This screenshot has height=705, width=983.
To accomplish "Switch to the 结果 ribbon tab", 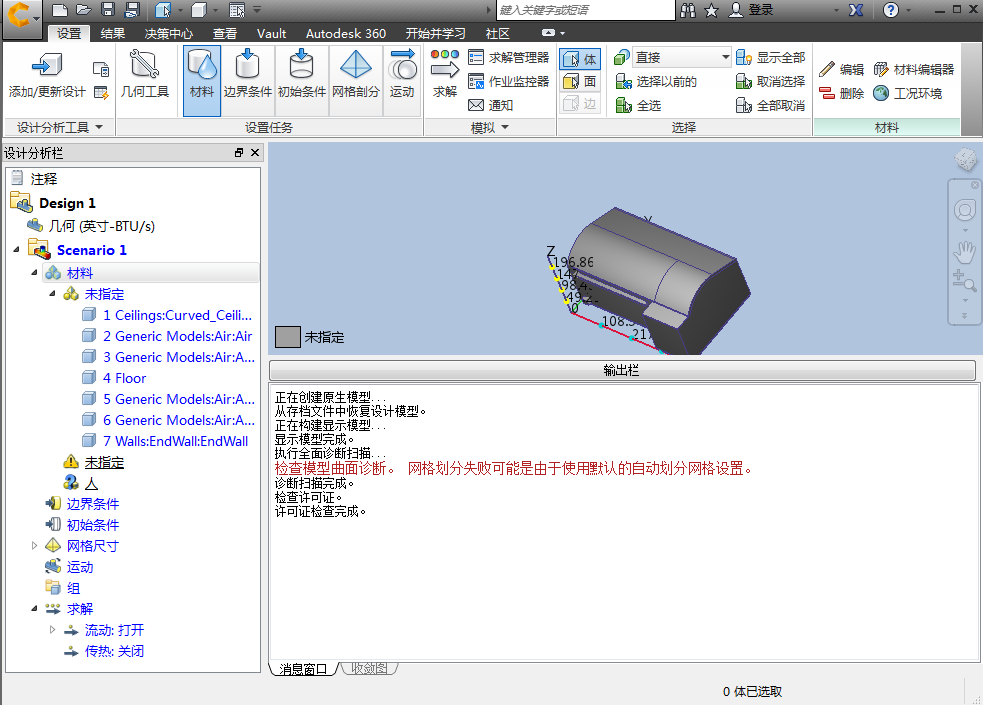I will 112,32.
